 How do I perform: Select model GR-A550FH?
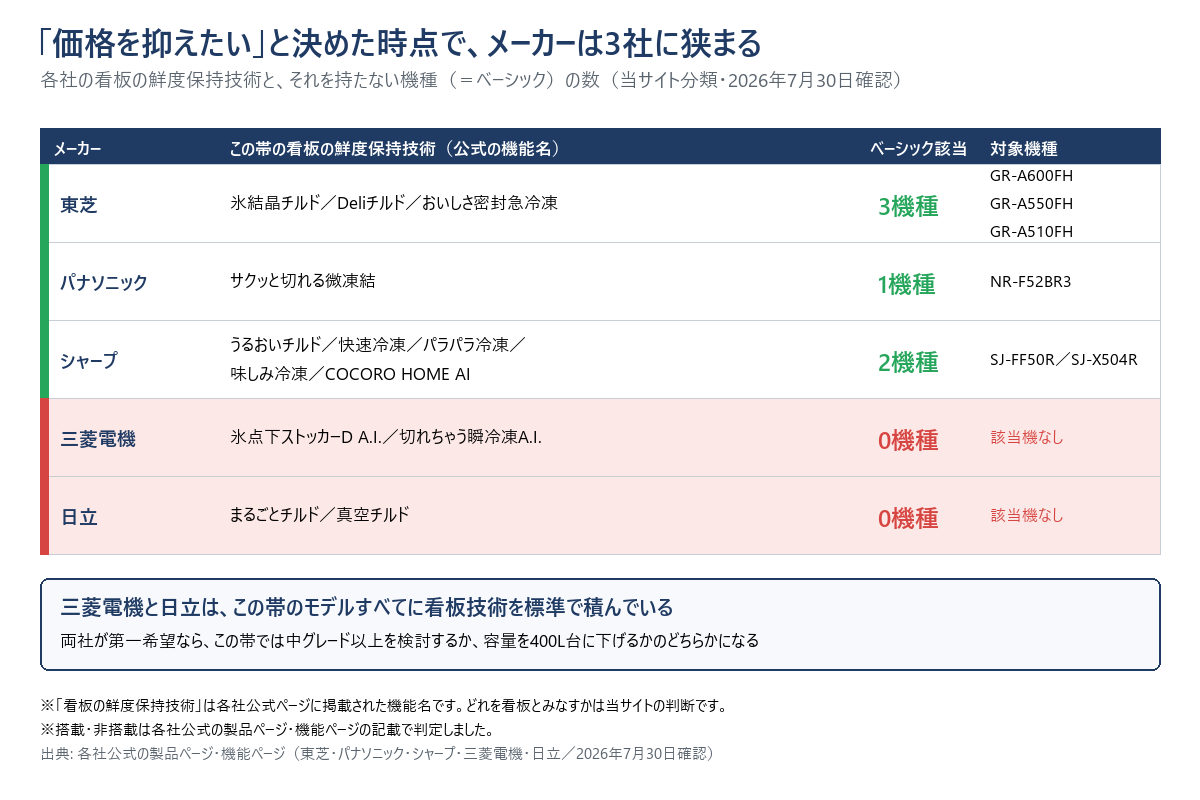coord(1031,204)
